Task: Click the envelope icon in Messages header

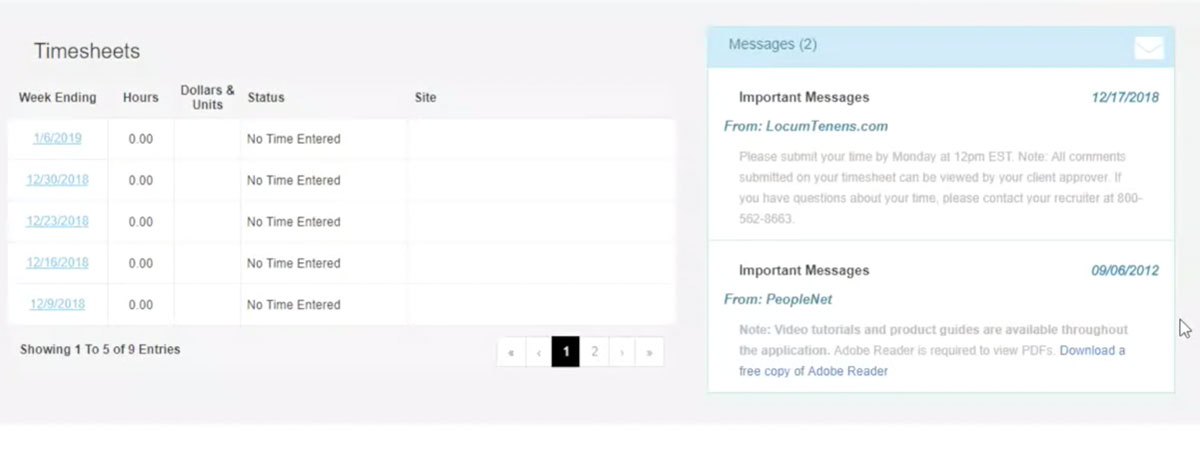Action: (1149, 48)
